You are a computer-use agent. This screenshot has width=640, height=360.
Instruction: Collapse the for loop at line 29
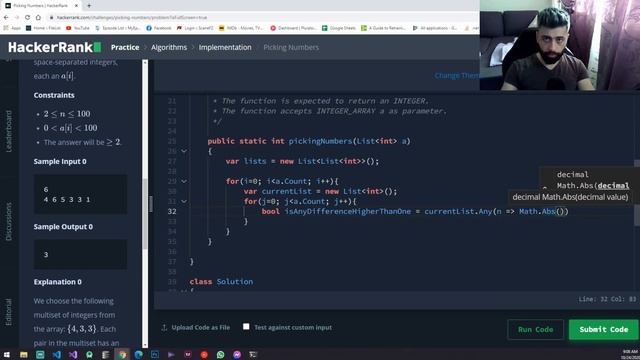point(184,181)
